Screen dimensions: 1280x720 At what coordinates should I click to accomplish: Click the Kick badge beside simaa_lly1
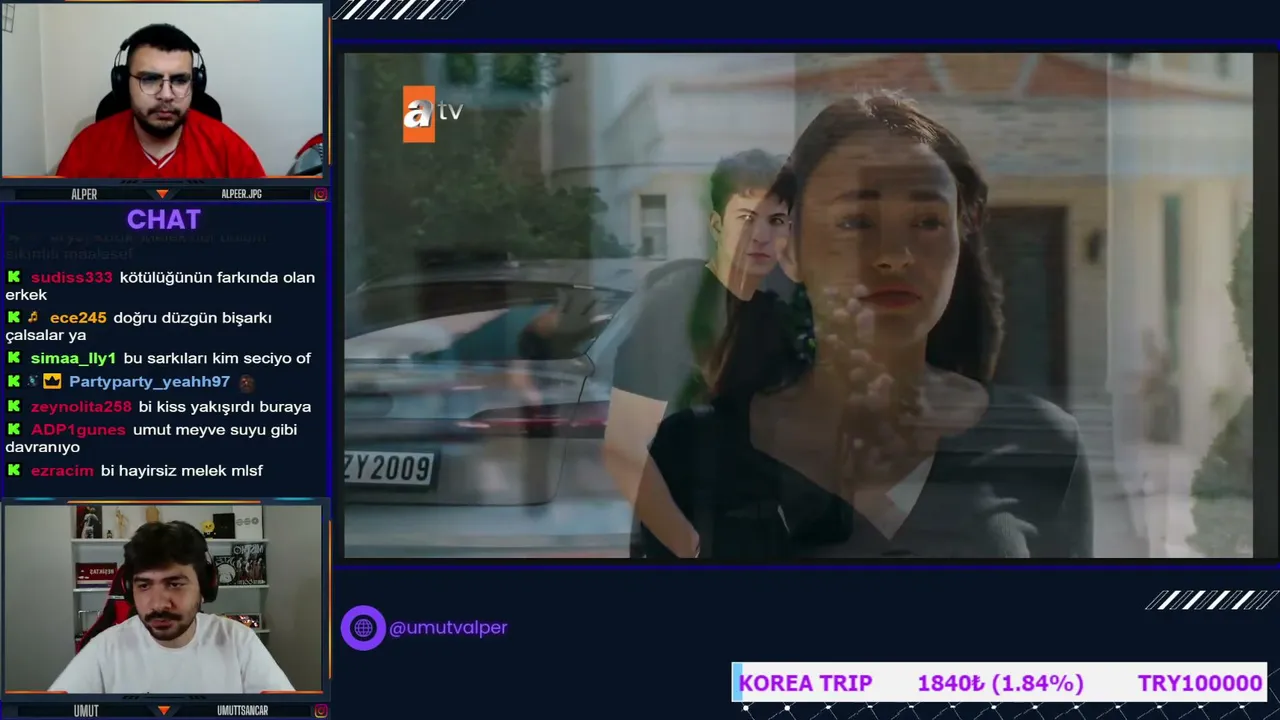(x=14, y=358)
